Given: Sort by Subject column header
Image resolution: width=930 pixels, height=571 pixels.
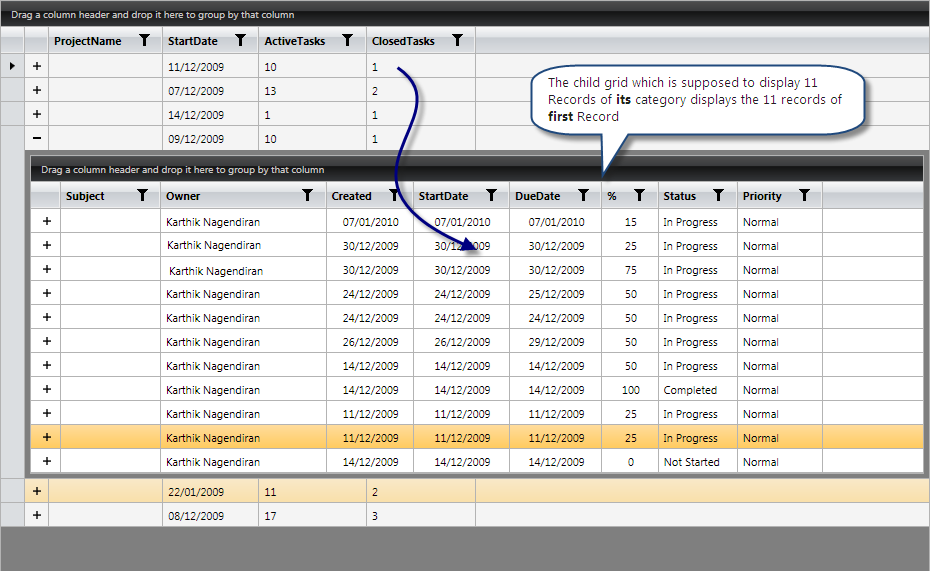Looking at the screenshot, I should [x=85, y=196].
